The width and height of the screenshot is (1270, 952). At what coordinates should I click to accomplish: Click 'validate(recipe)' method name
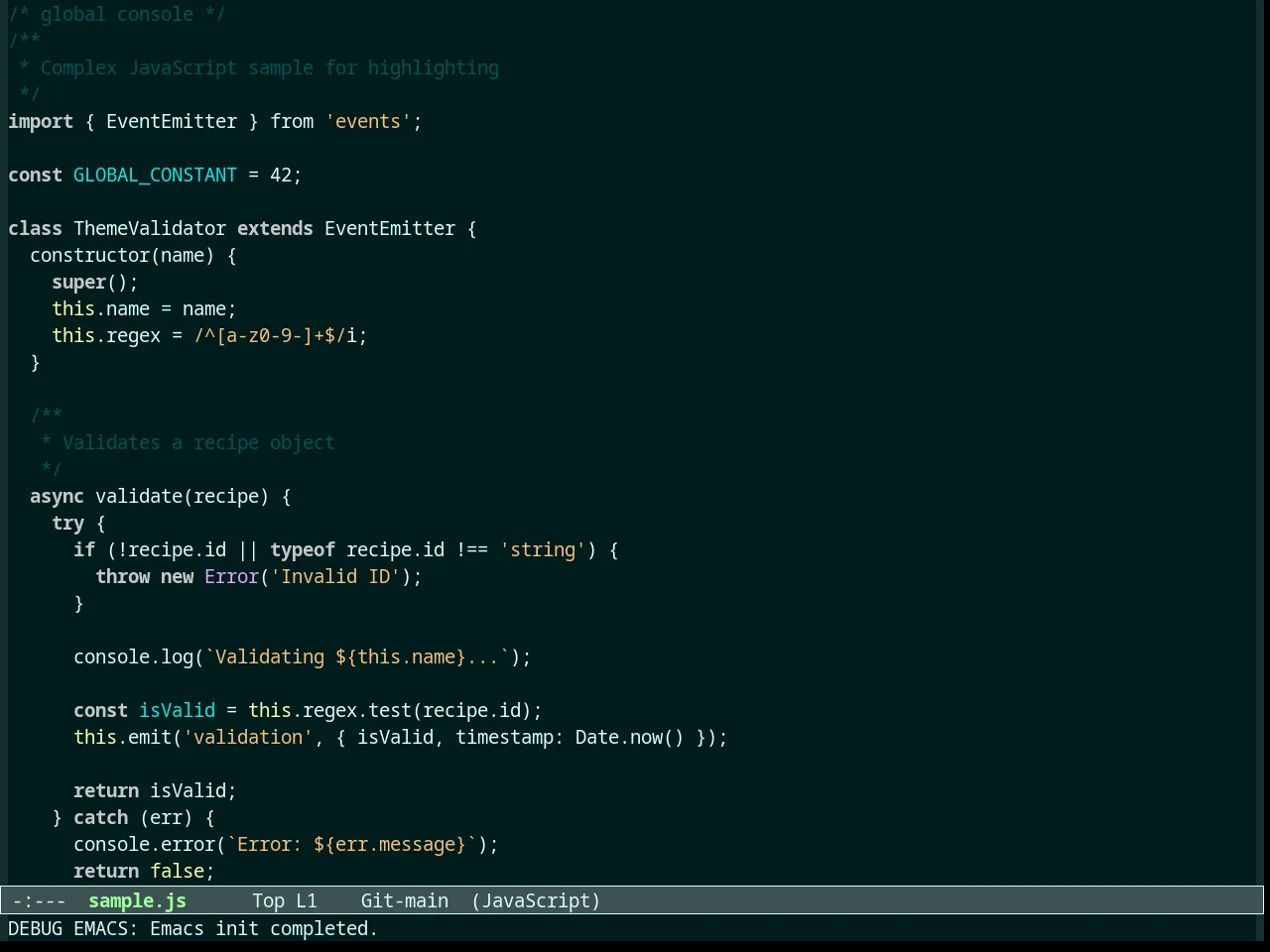[183, 496]
